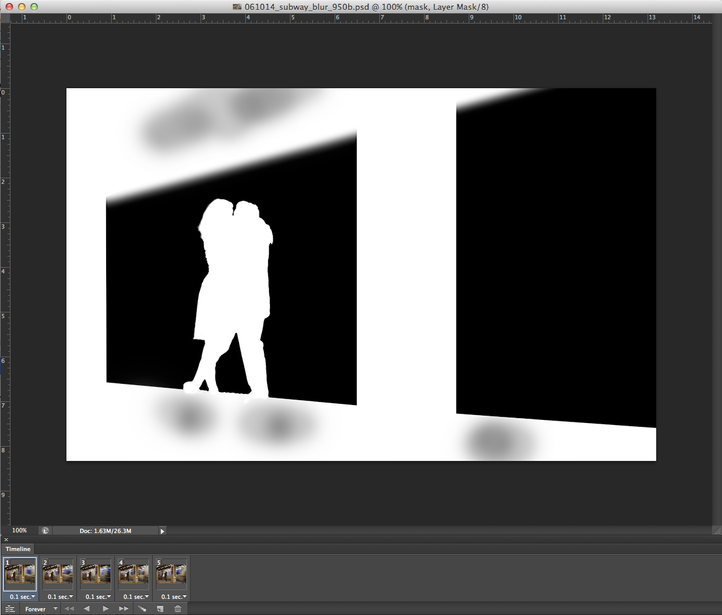722x615 pixels.
Task: Jump to the first animation frame
Action: (x=69, y=608)
